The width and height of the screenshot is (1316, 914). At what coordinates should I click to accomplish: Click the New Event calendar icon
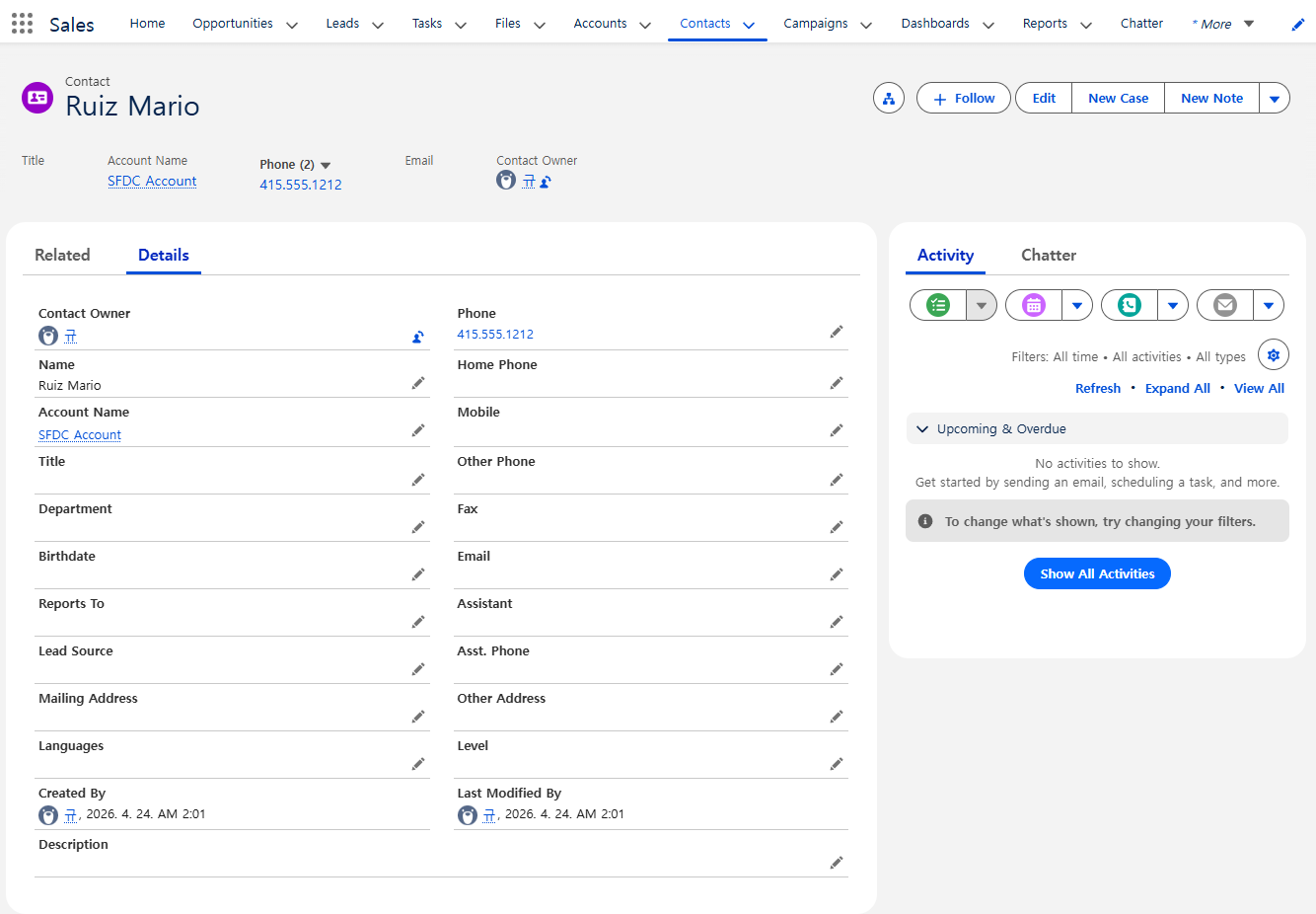1033,306
